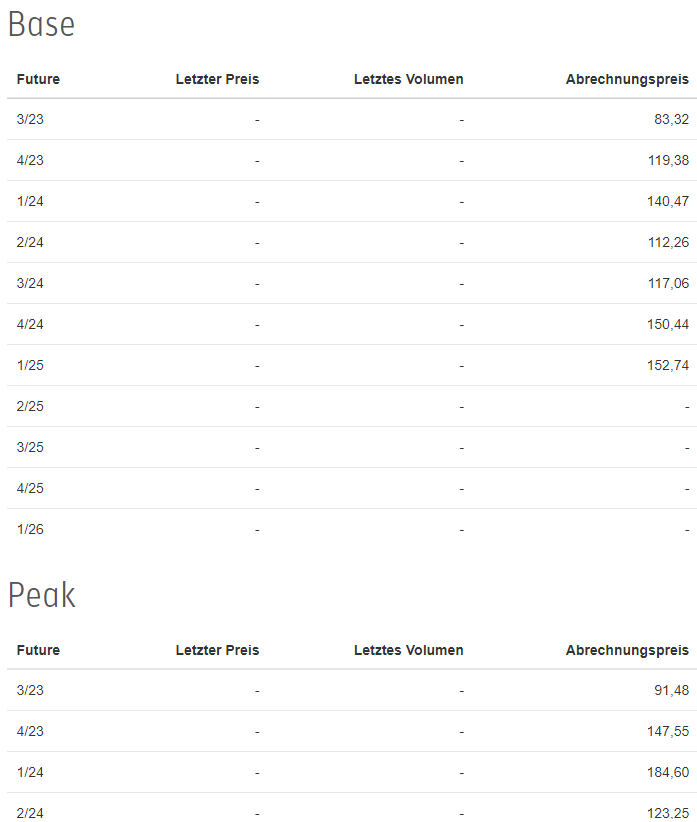Select the 150,44 settlement value
Viewport: 697px width, 822px height.
click(x=668, y=325)
